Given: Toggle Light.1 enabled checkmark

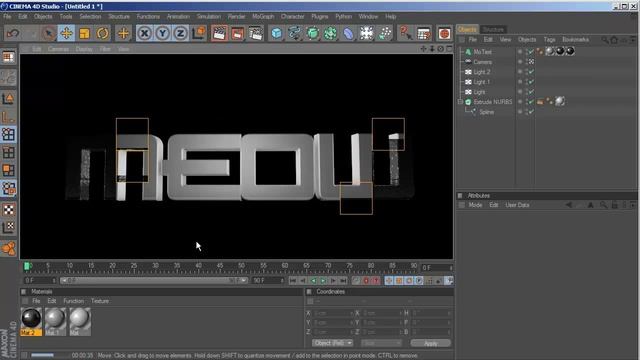Looking at the screenshot, I should coord(531,82).
